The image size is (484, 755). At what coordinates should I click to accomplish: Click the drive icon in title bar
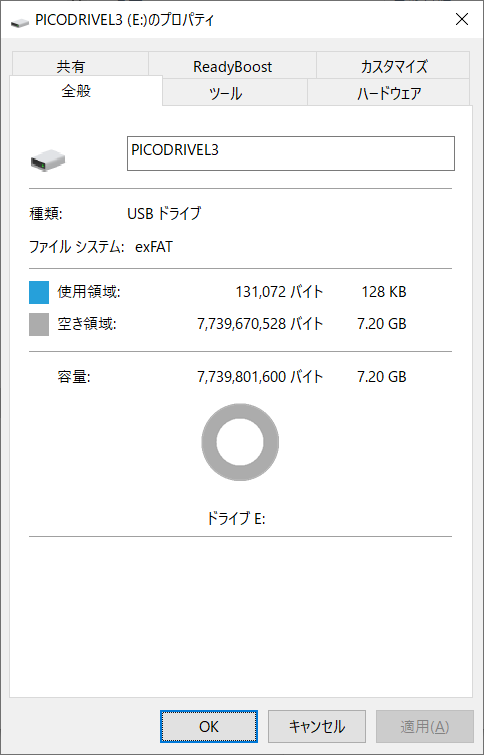pos(19,21)
